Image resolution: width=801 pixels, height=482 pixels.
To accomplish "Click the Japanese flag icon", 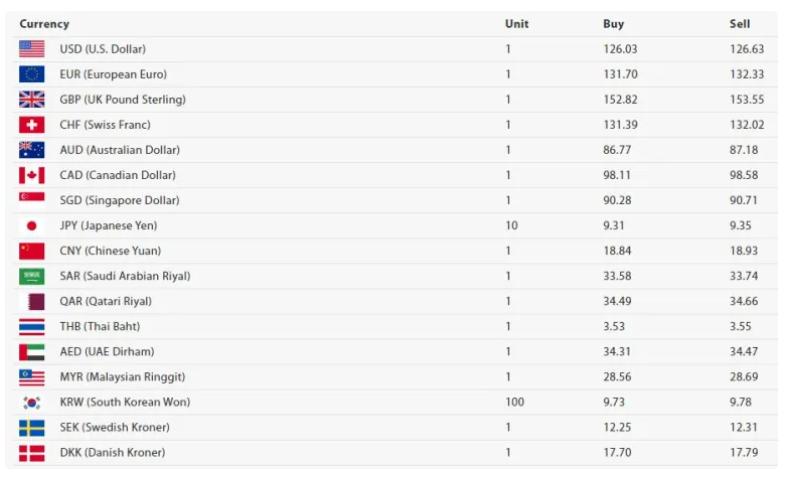I will [x=31, y=226].
